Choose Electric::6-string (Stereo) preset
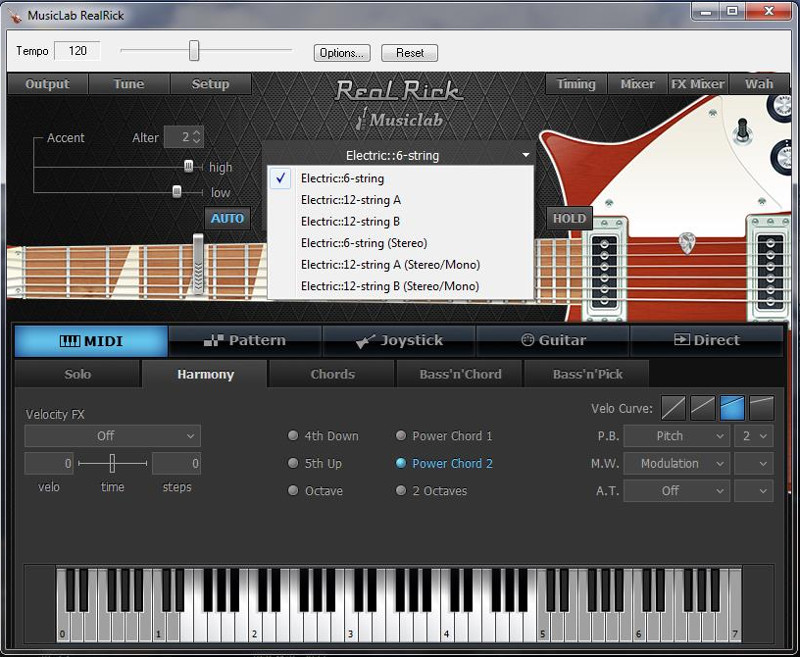The image size is (800, 657). coord(401,243)
